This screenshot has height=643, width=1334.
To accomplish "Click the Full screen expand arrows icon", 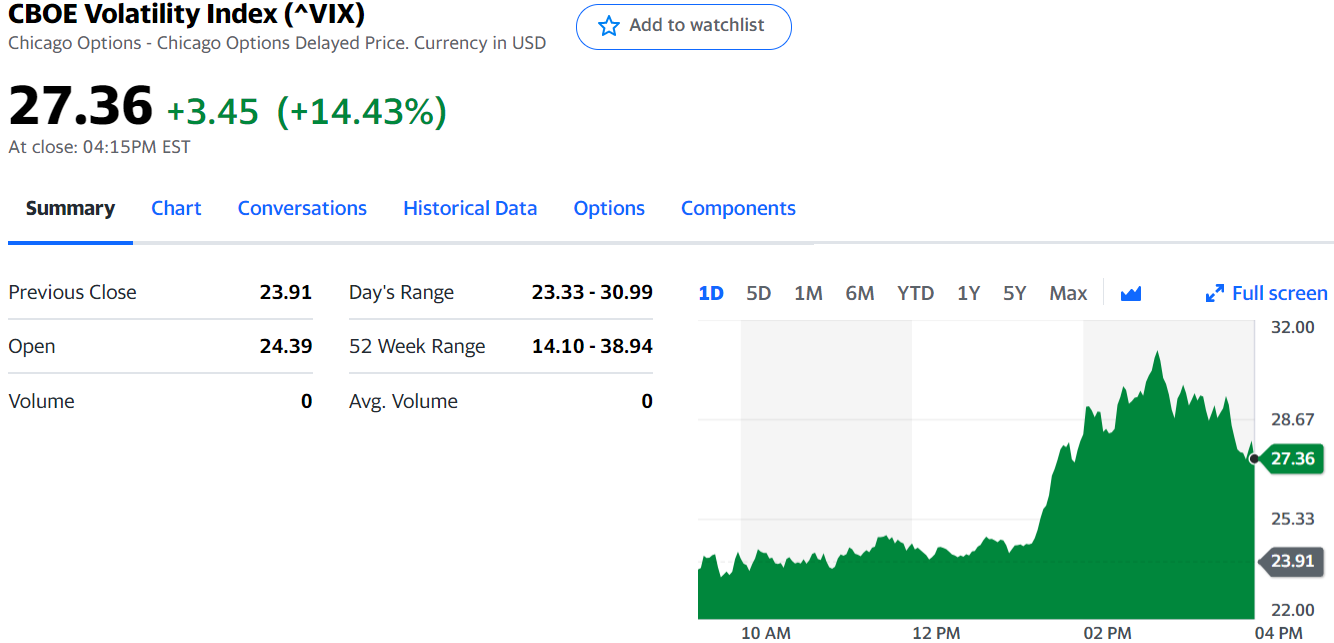I will pyautogui.click(x=1215, y=293).
